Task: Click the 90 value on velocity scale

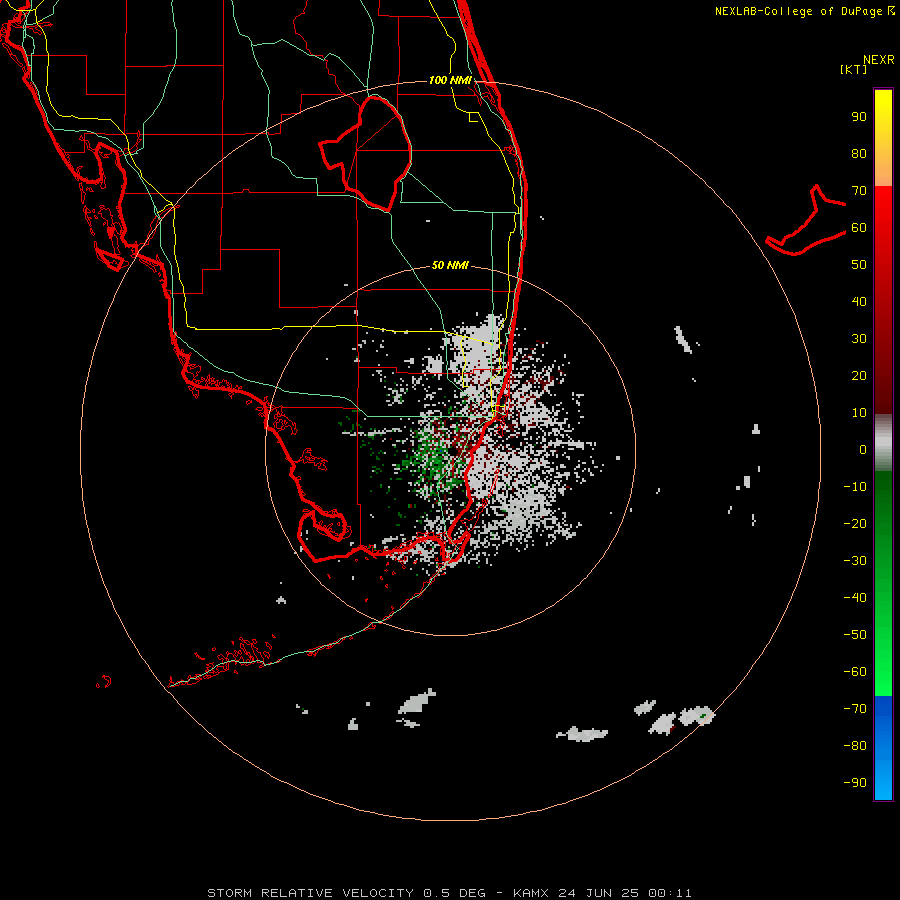Action: [859, 117]
